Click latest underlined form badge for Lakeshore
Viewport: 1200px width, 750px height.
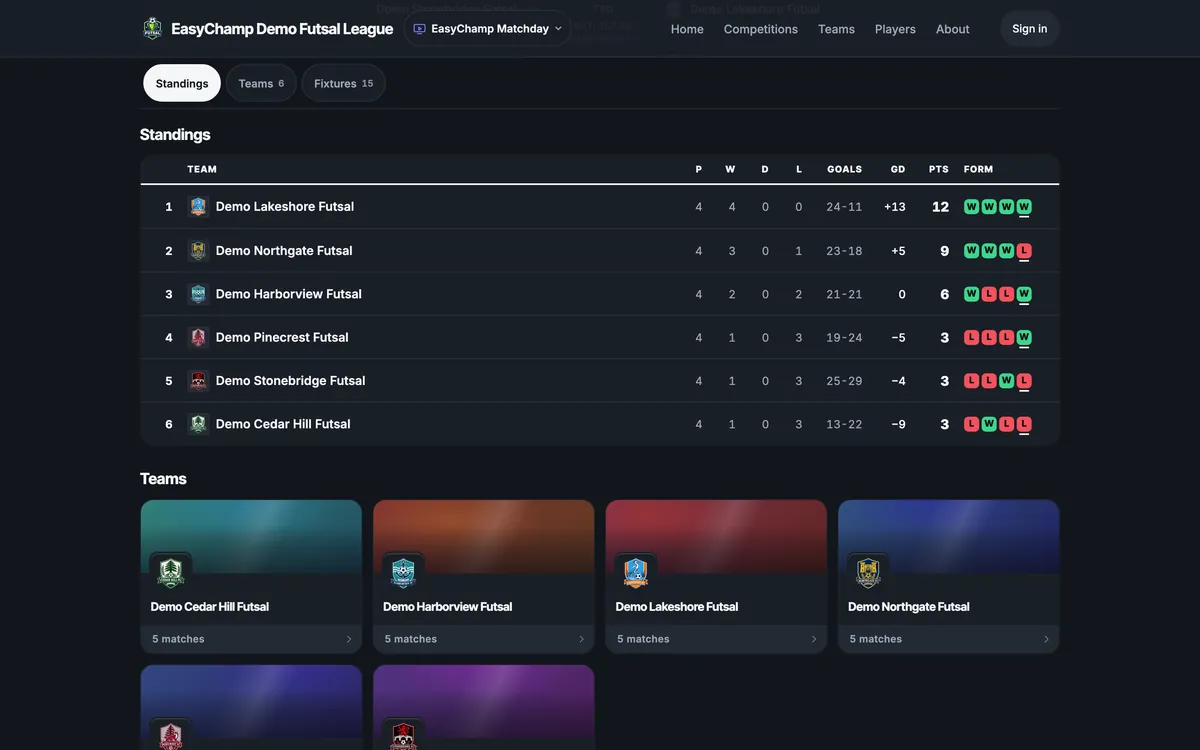coord(1024,207)
